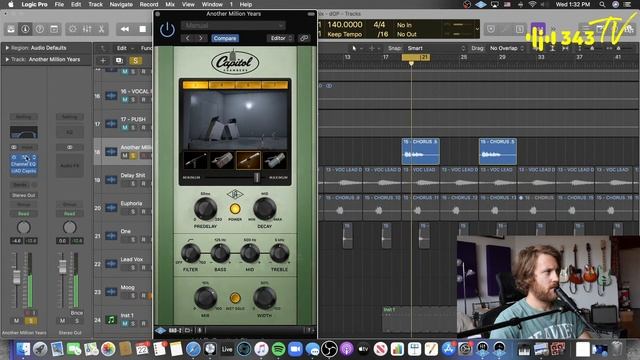Viewport: 640px width, 360px height.
Task: Select the second microphone thumbnail
Action: (222, 160)
